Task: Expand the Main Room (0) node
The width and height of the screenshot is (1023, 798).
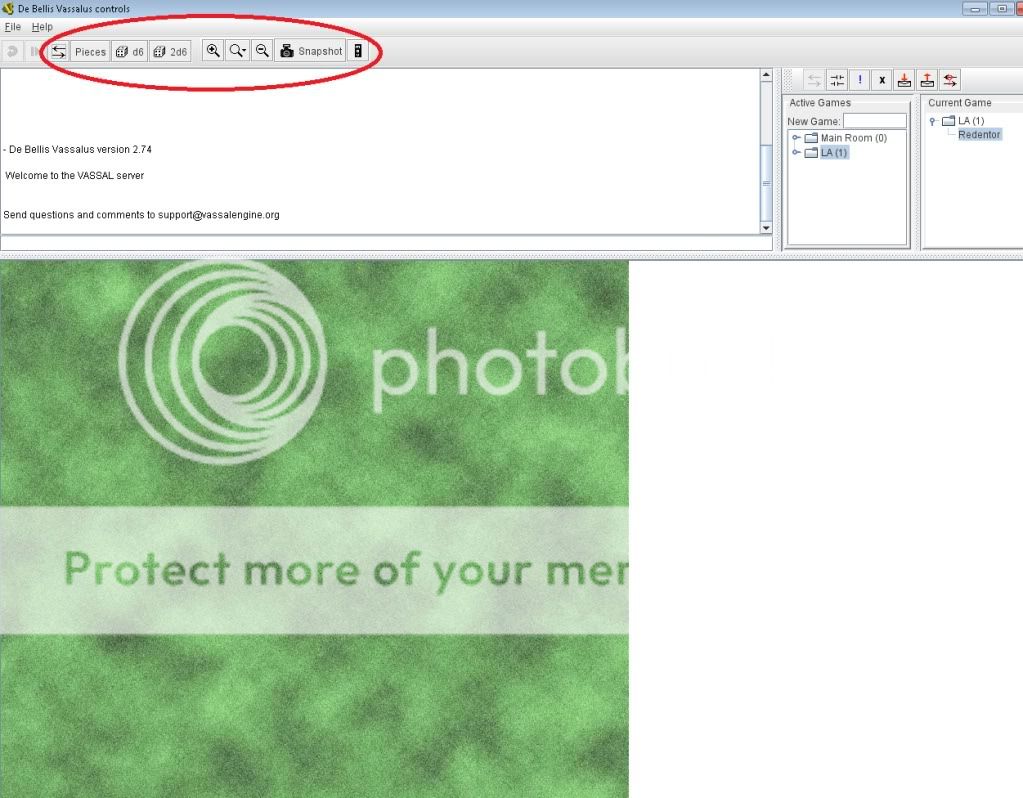Action: [x=796, y=138]
